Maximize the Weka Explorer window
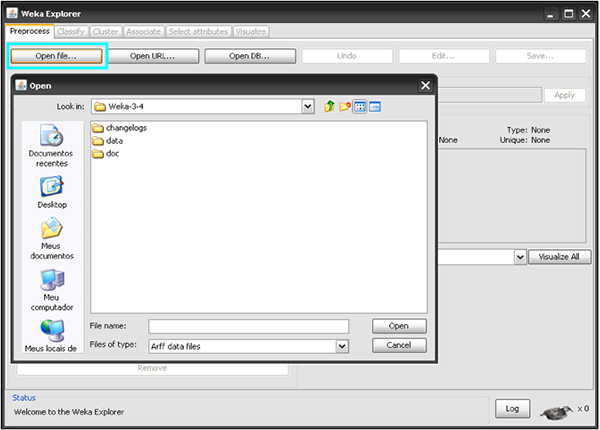 click(x=569, y=14)
